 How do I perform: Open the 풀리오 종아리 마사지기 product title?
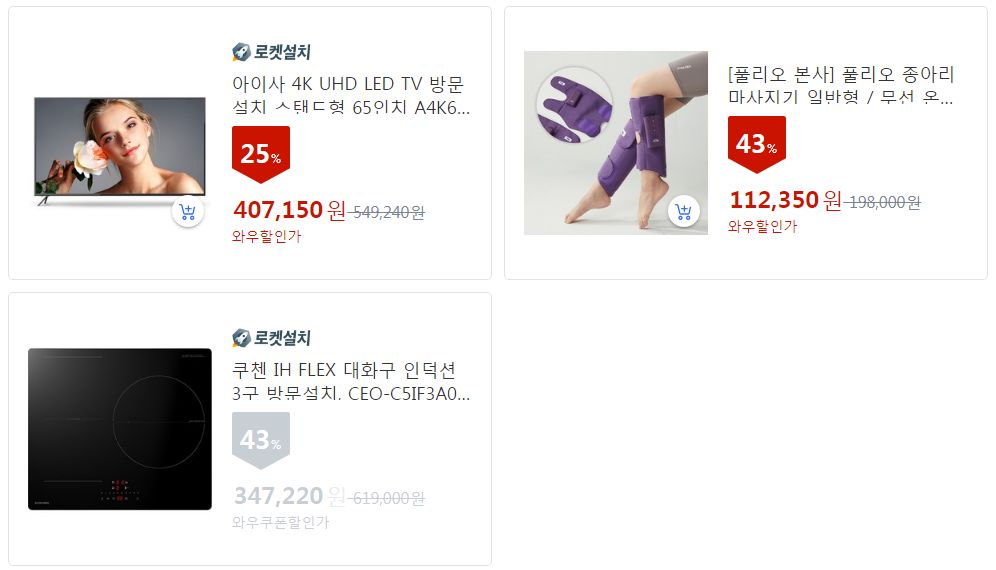[x=841, y=86]
